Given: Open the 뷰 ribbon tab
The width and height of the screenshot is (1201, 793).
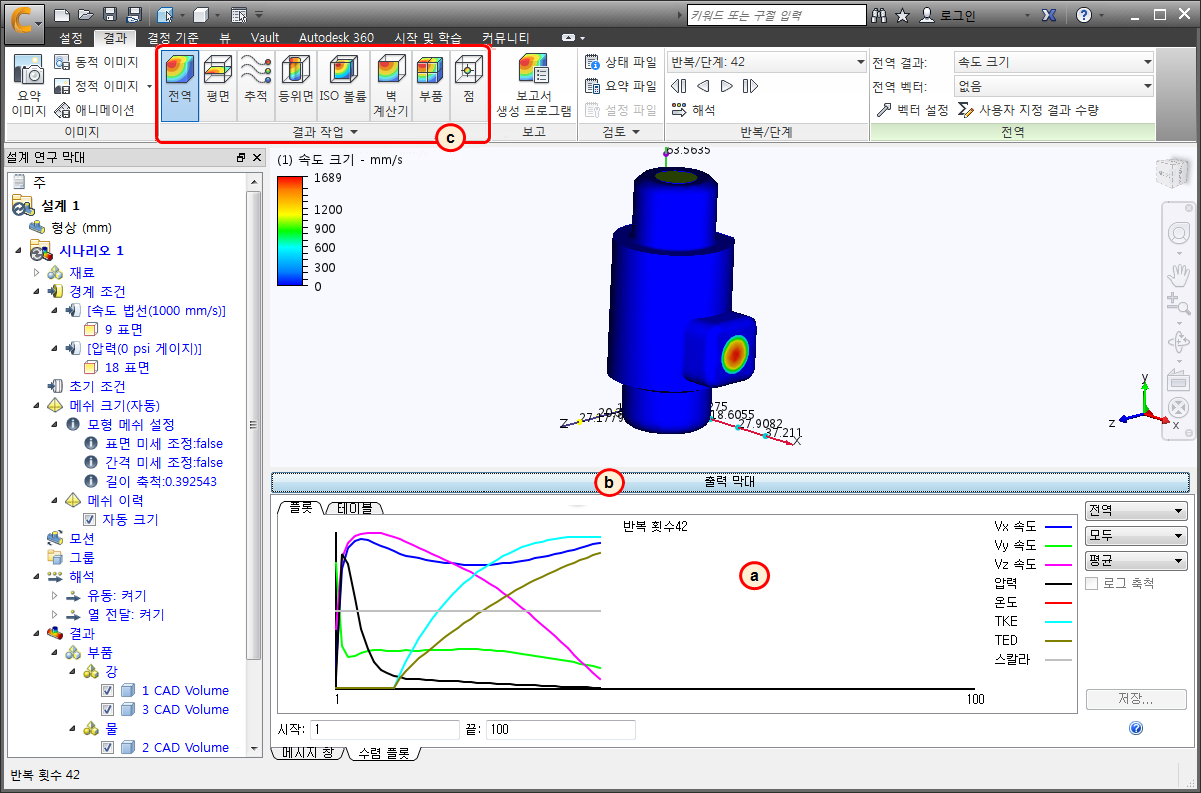Looking at the screenshot, I should tap(226, 38).
